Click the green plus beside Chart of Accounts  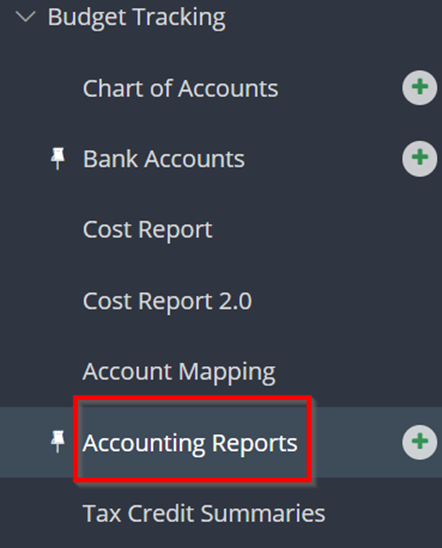pyautogui.click(x=420, y=87)
